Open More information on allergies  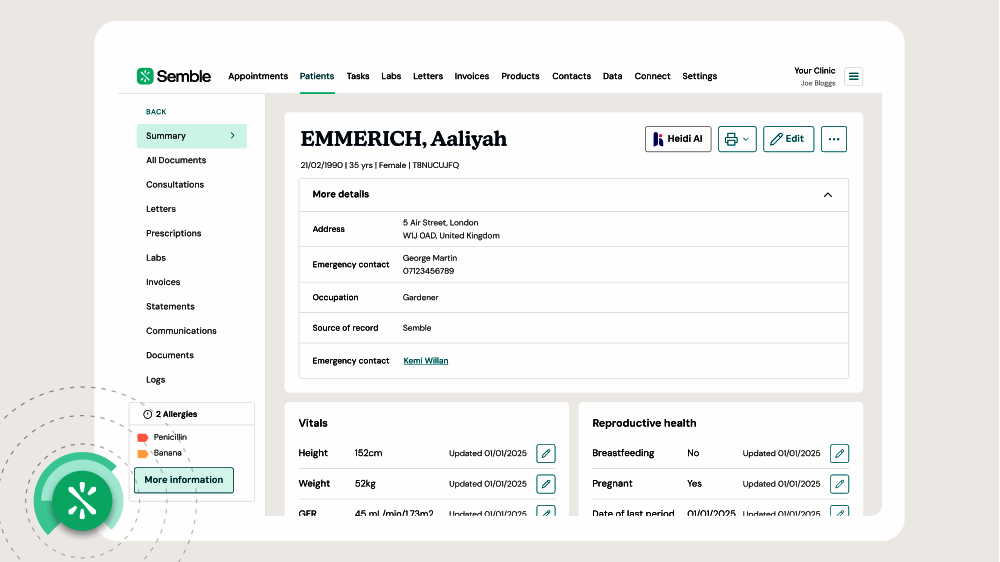click(184, 480)
